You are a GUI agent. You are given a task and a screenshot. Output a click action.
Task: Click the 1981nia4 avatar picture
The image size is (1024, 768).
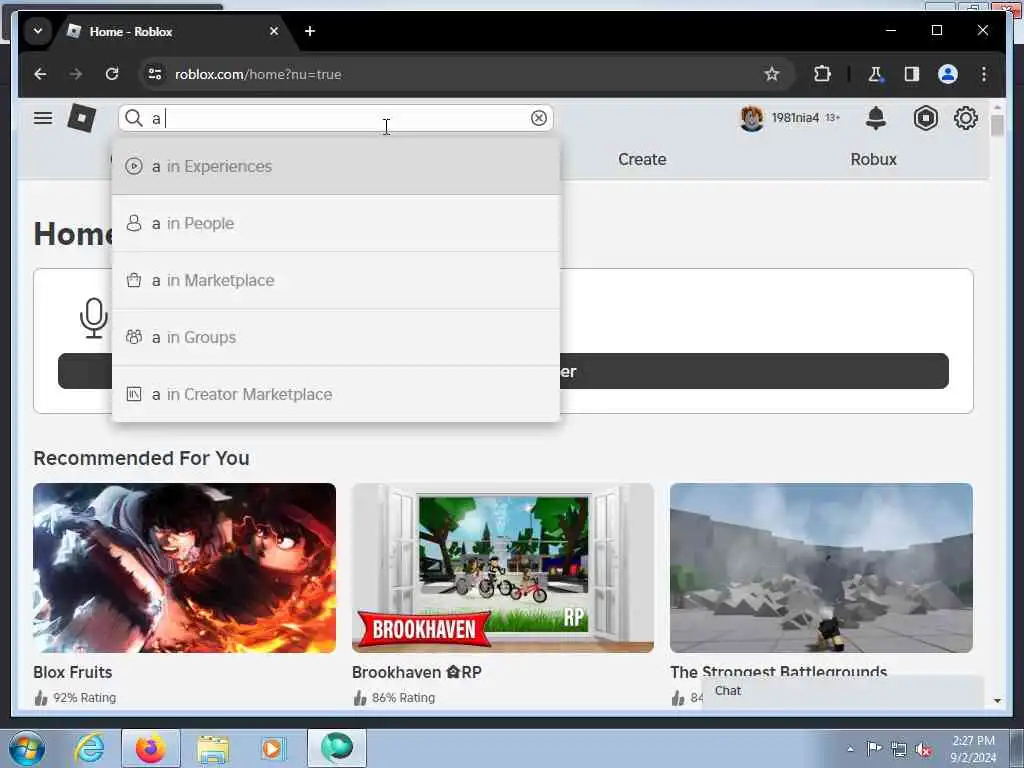752,118
